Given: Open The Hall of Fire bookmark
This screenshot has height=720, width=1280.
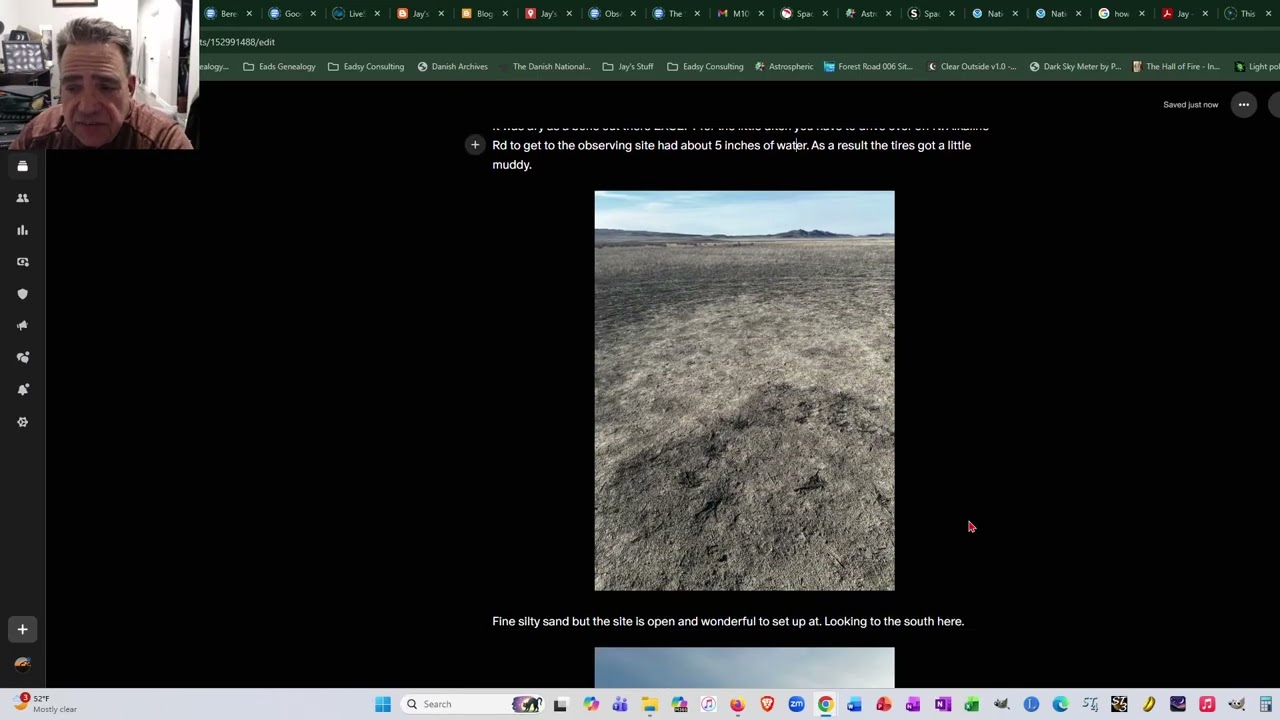Looking at the screenshot, I should pos(1176,67).
